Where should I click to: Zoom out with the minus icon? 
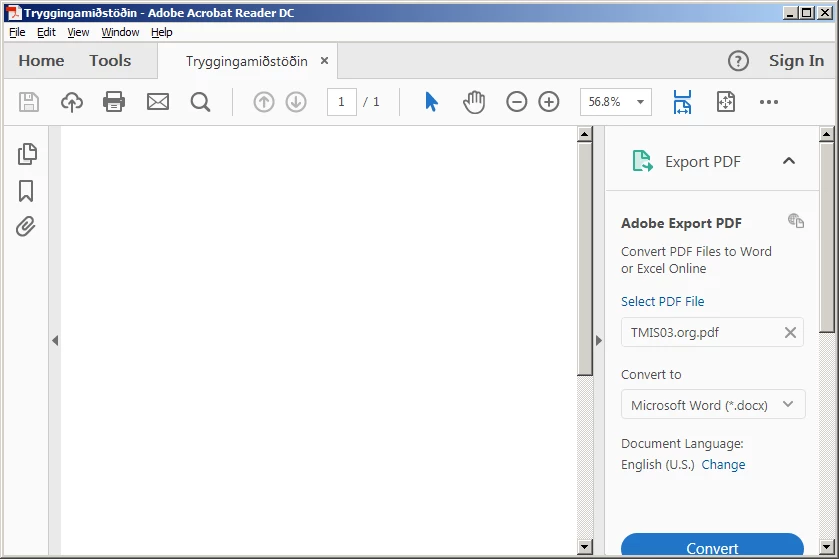click(517, 102)
